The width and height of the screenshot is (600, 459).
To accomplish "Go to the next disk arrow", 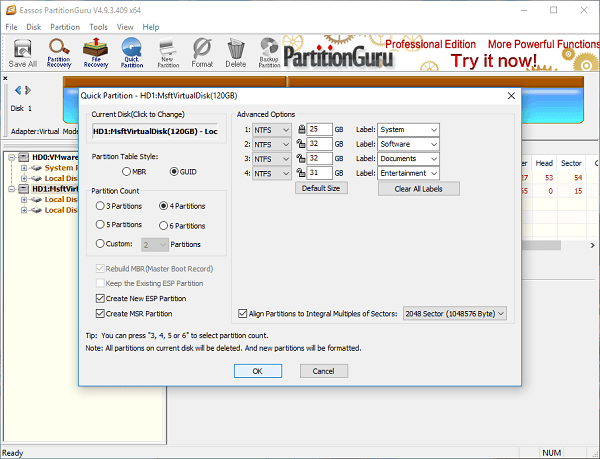I will coord(28,90).
